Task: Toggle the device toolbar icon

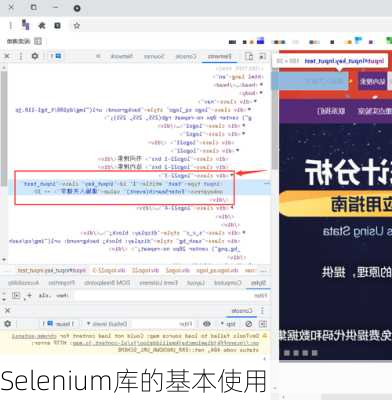Action: 250,56
